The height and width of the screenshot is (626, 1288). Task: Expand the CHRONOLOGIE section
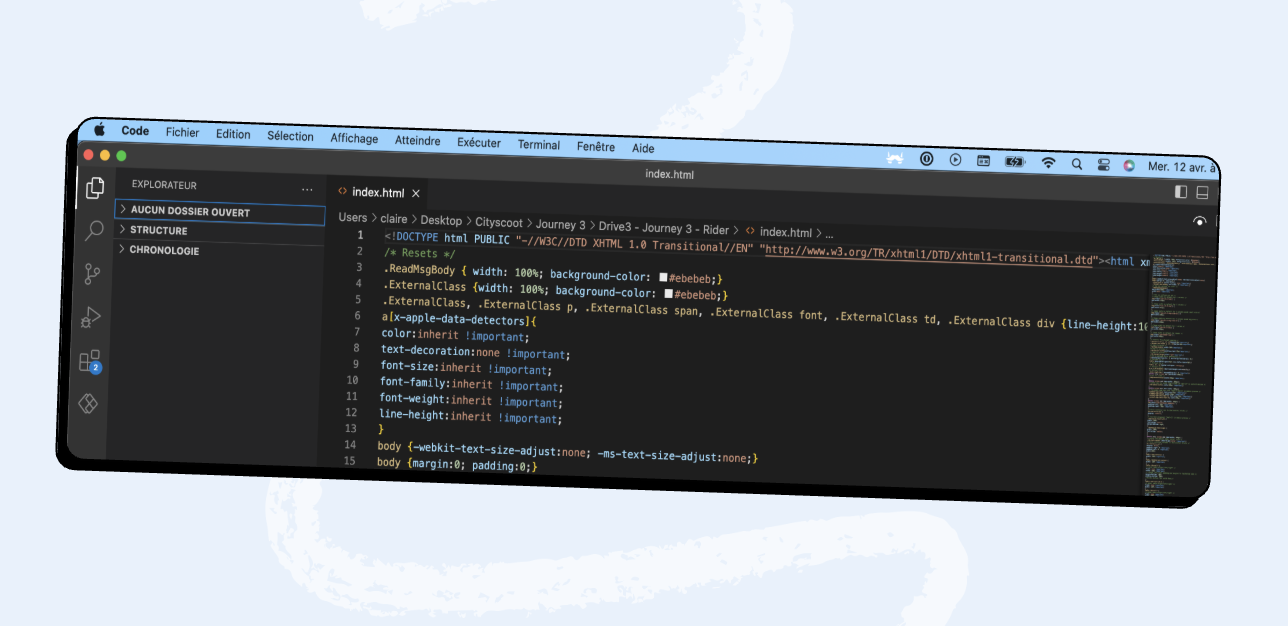(163, 251)
